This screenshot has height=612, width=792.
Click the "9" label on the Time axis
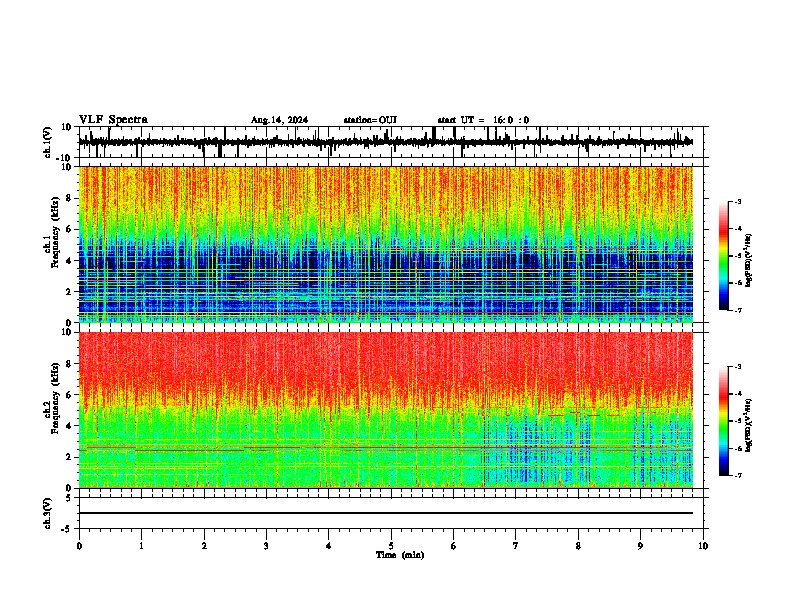[640, 546]
